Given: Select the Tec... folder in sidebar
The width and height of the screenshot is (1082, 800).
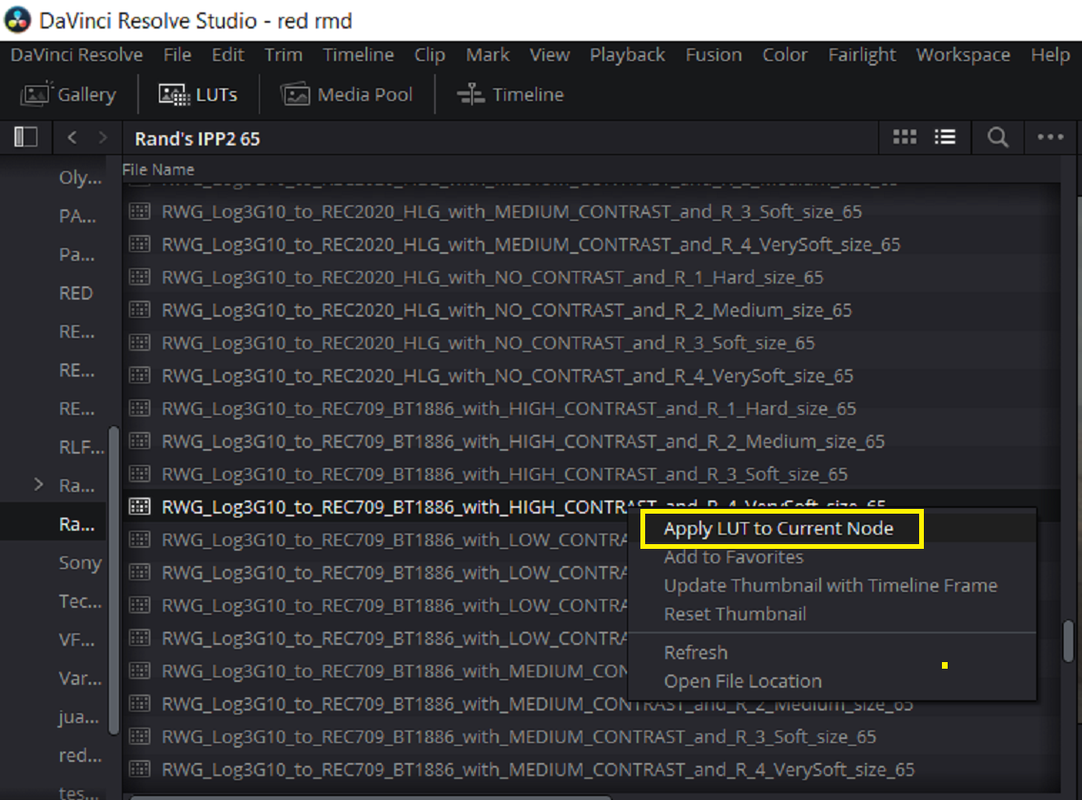Looking at the screenshot, I should (x=80, y=601).
